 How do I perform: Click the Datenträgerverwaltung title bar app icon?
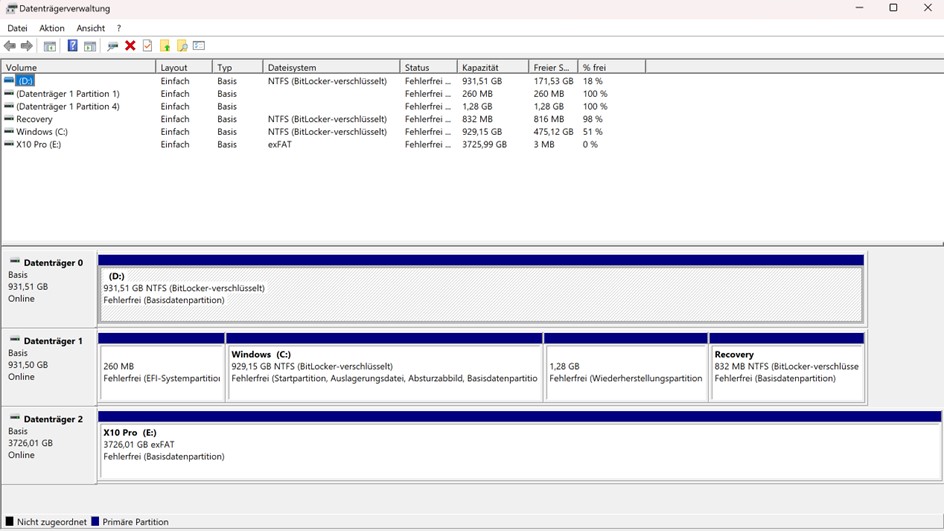click(11, 8)
